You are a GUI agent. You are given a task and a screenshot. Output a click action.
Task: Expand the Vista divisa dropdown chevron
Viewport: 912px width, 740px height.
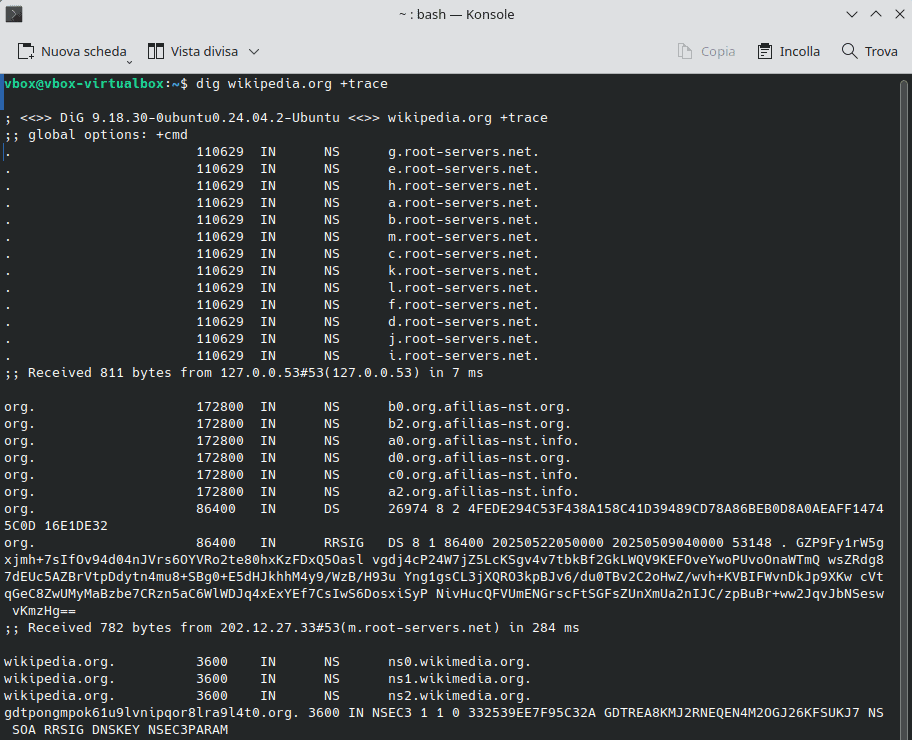click(x=254, y=51)
